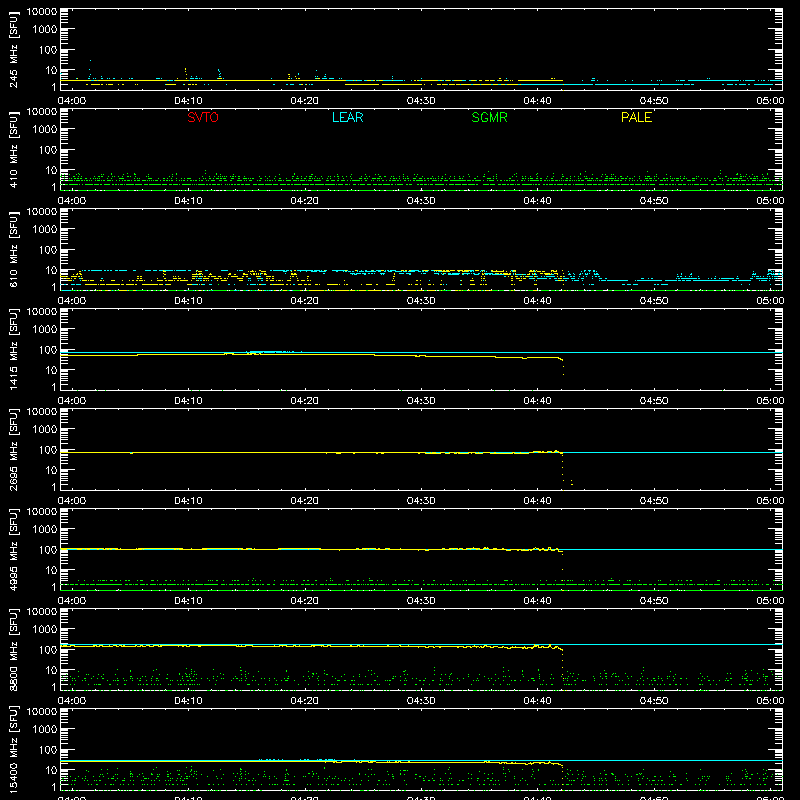Click the yellow PALE drop-off point in 2695 MHz panel
This screenshot has height=800, width=800.
coord(563,467)
